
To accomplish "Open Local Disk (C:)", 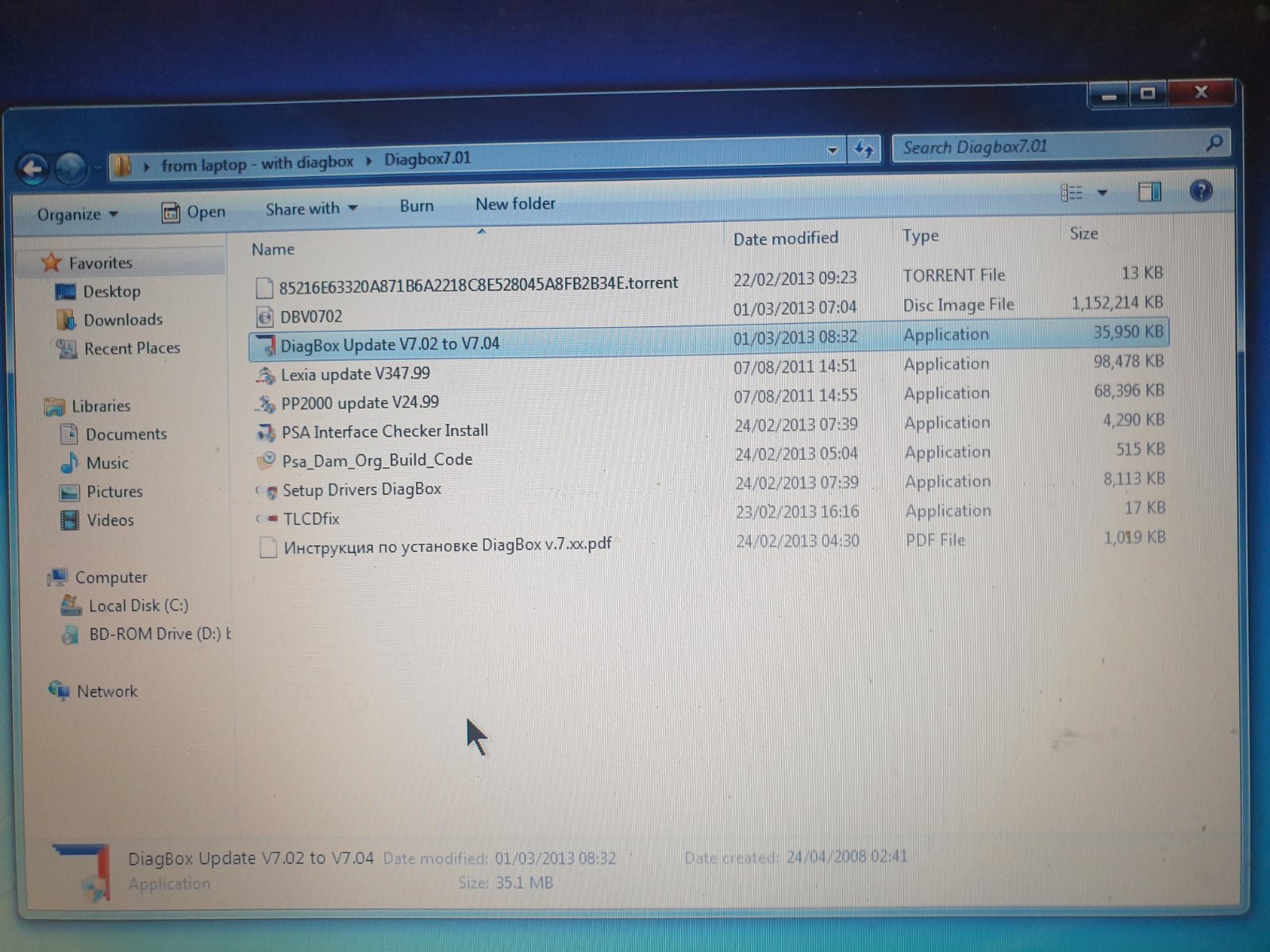I will tap(138, 606).
